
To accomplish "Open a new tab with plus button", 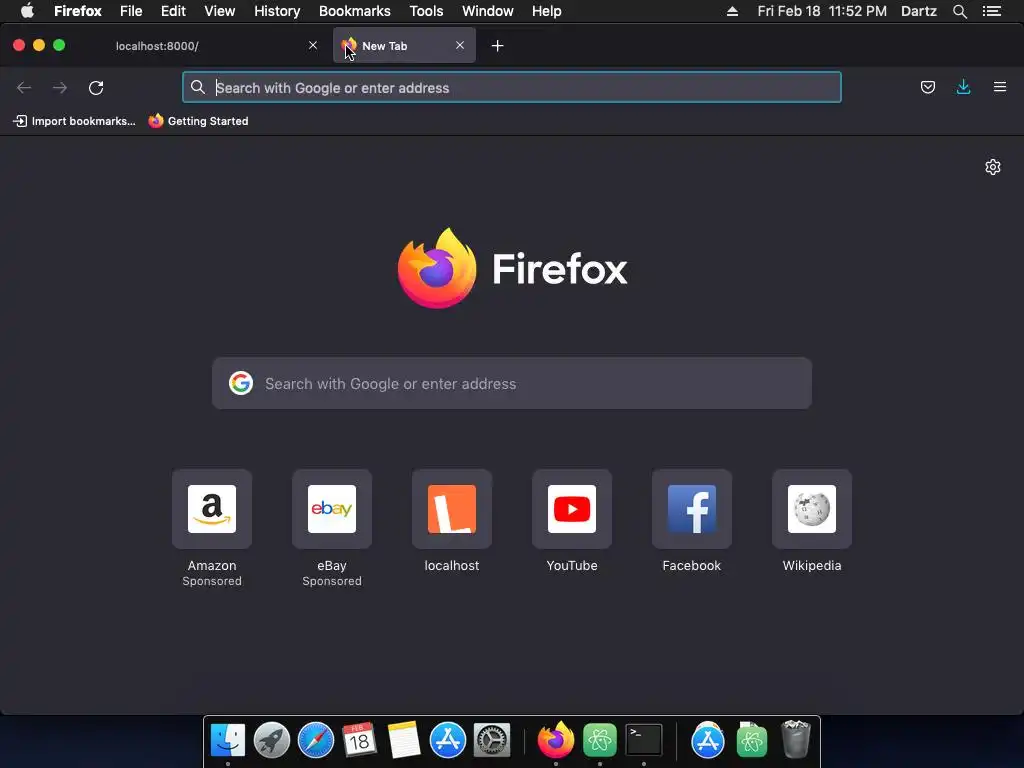I will tap(497, 46).
